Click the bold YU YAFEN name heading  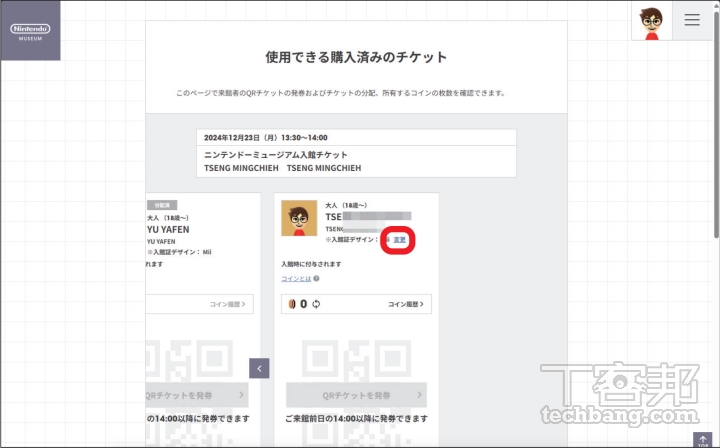(x=168, y=230)
